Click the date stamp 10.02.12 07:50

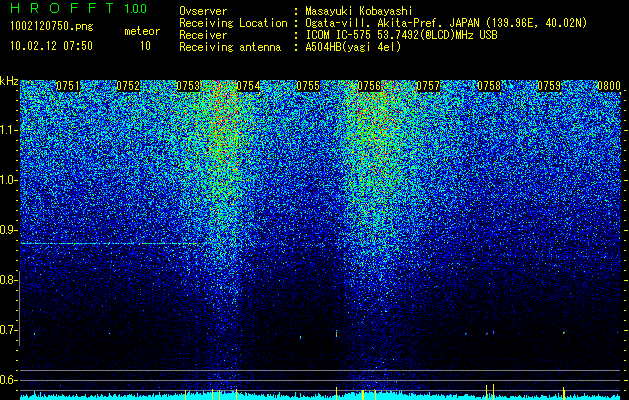[51, 46]
